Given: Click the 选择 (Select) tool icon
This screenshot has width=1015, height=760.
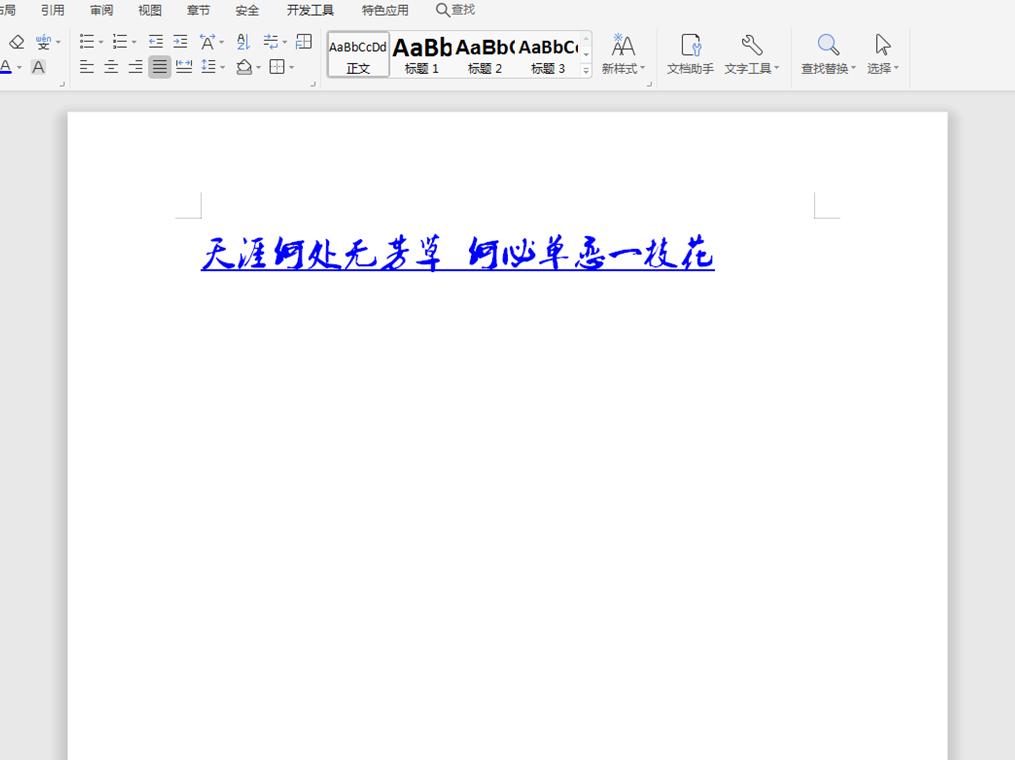Looking at the screenshot, I should coord(881,45).
